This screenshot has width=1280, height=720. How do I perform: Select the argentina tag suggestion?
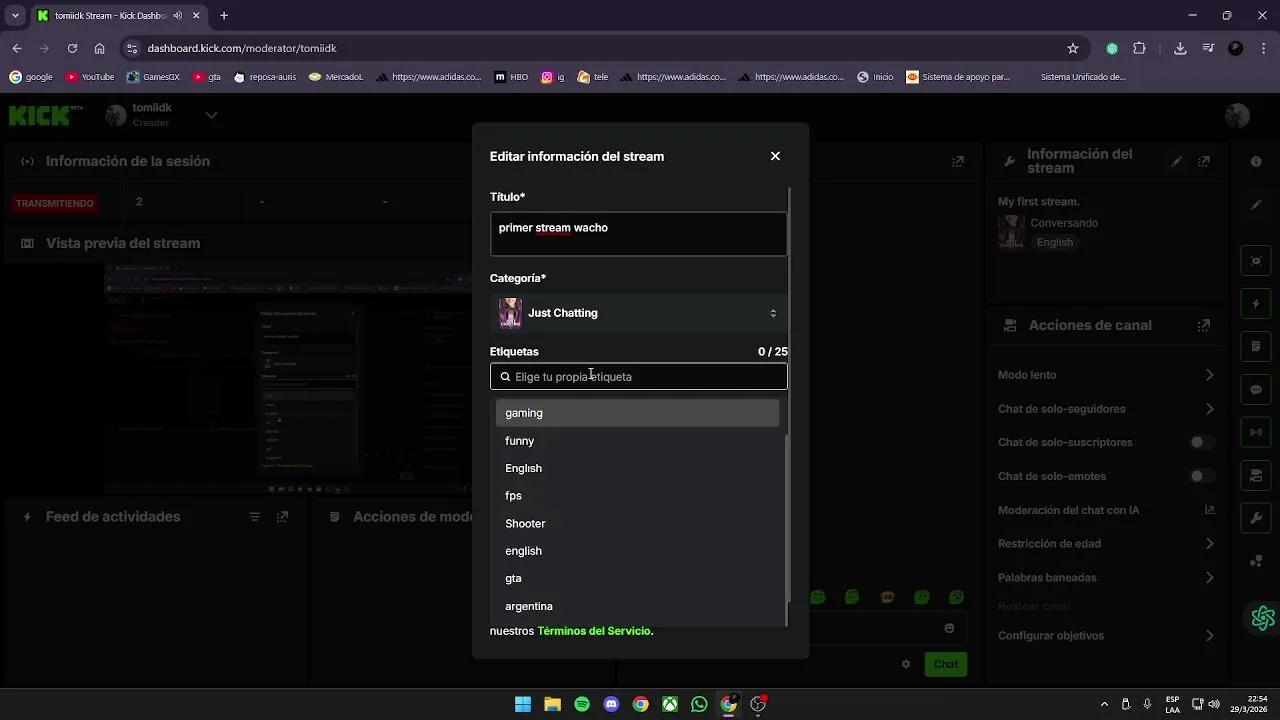637,607
